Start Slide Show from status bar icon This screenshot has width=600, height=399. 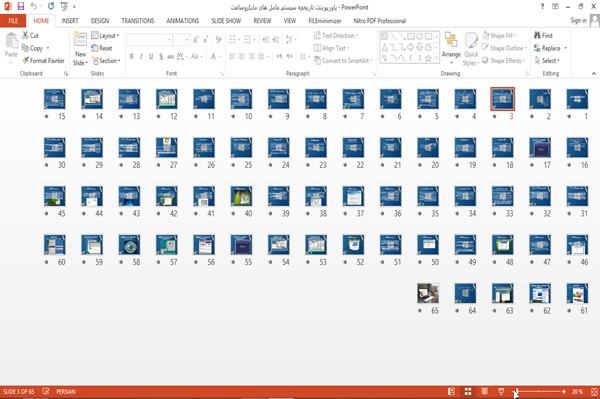[x=501, y=391]
